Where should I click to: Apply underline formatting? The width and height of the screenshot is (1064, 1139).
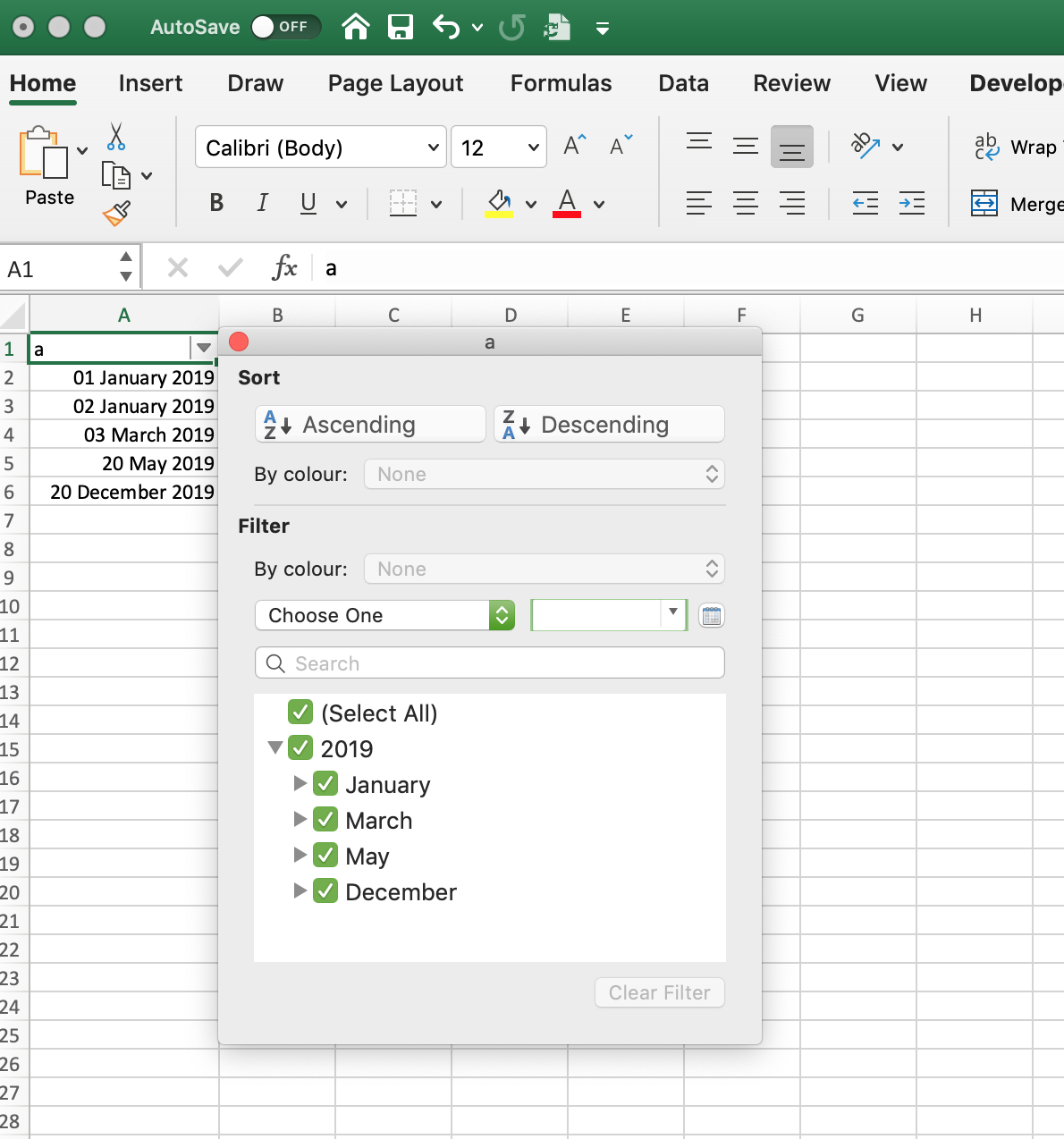[x=308, y=203]
